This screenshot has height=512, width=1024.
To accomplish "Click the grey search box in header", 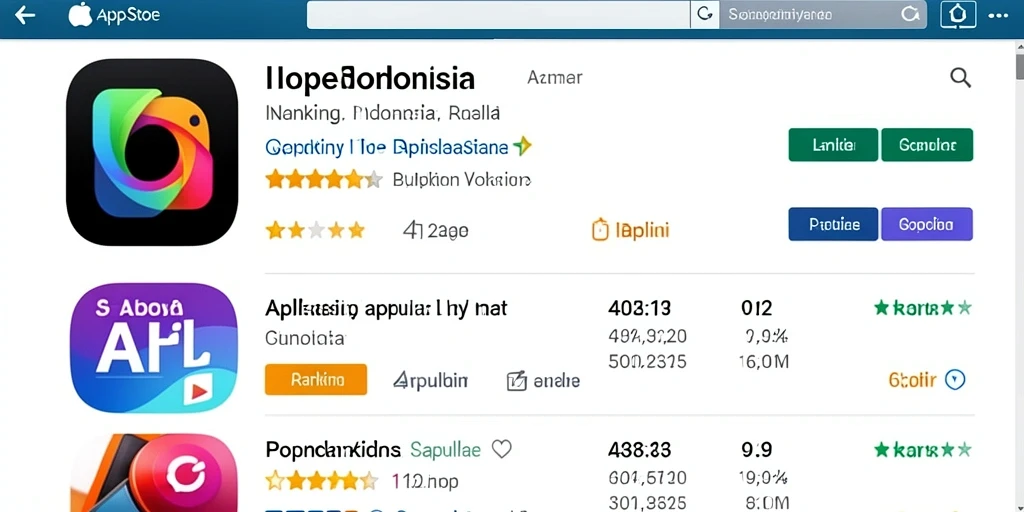I will point(823,14).
